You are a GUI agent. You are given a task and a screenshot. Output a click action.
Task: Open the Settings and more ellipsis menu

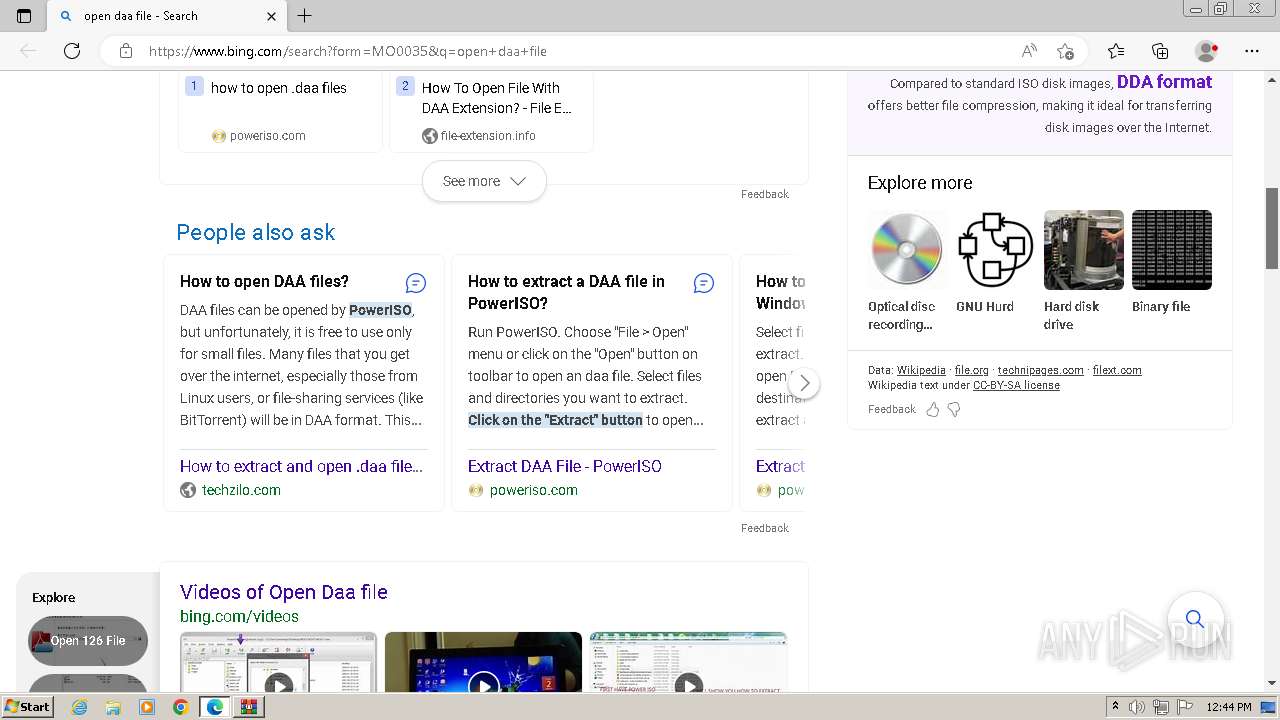pos(1252,51)
